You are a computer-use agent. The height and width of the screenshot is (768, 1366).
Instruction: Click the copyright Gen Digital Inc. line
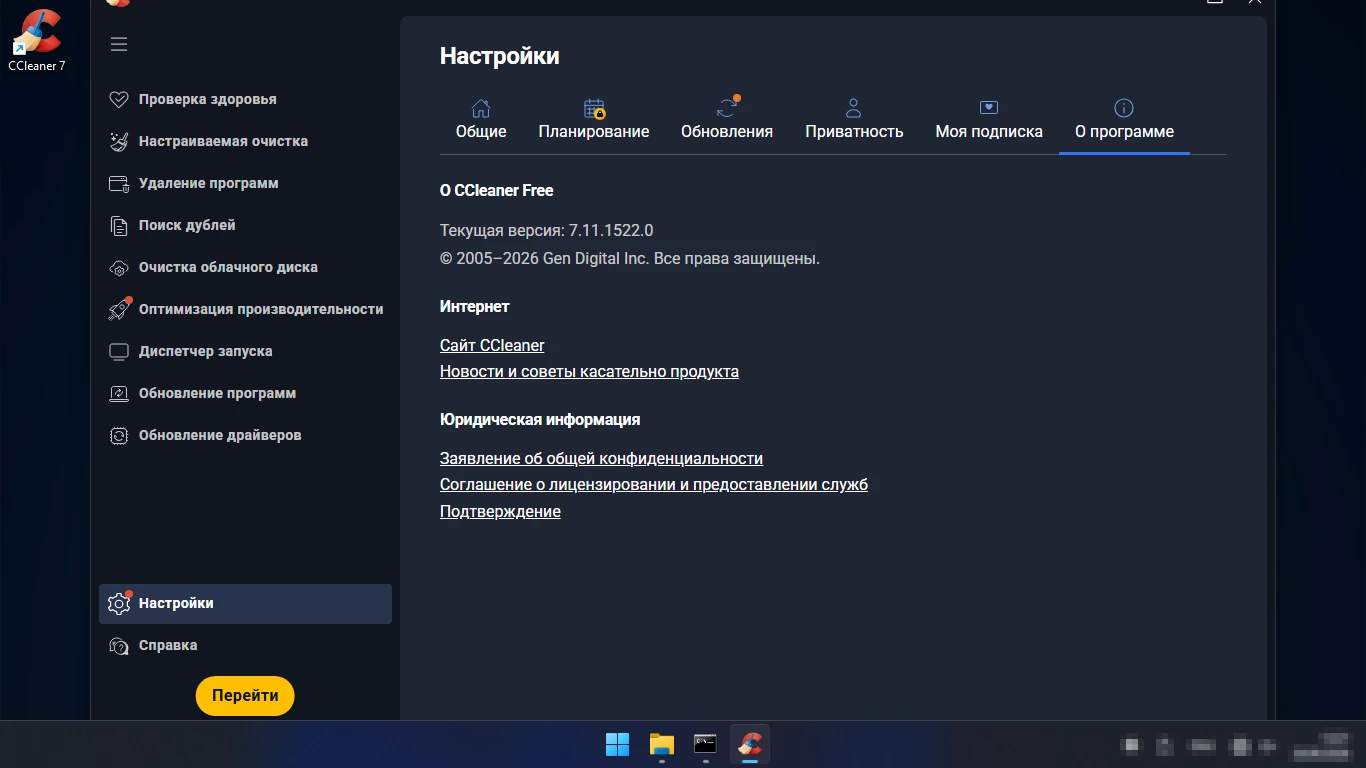click(x=630, y=258)
